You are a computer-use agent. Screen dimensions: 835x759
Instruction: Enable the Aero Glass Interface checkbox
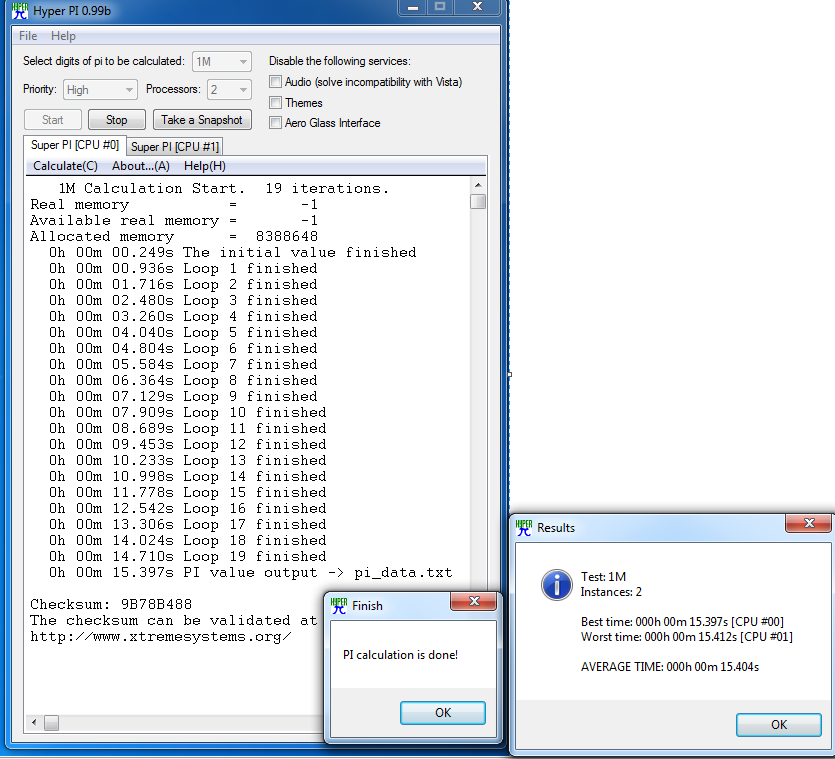click(275, 123)
